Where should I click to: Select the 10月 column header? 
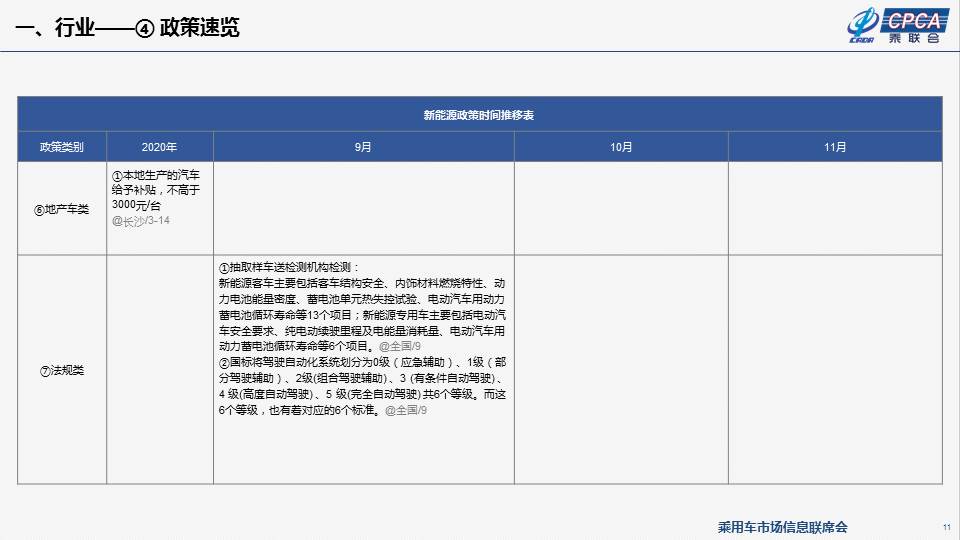tap(621, 147)
